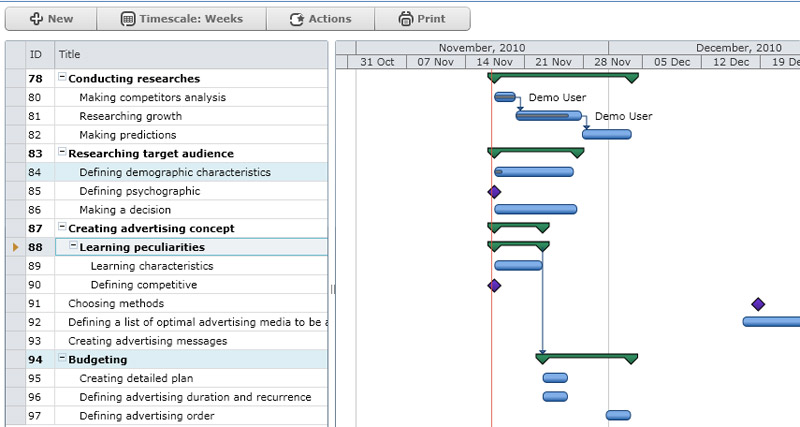
Task: Open the Timescale: Weeks calendar icon
Action: [x=128, y=19]
